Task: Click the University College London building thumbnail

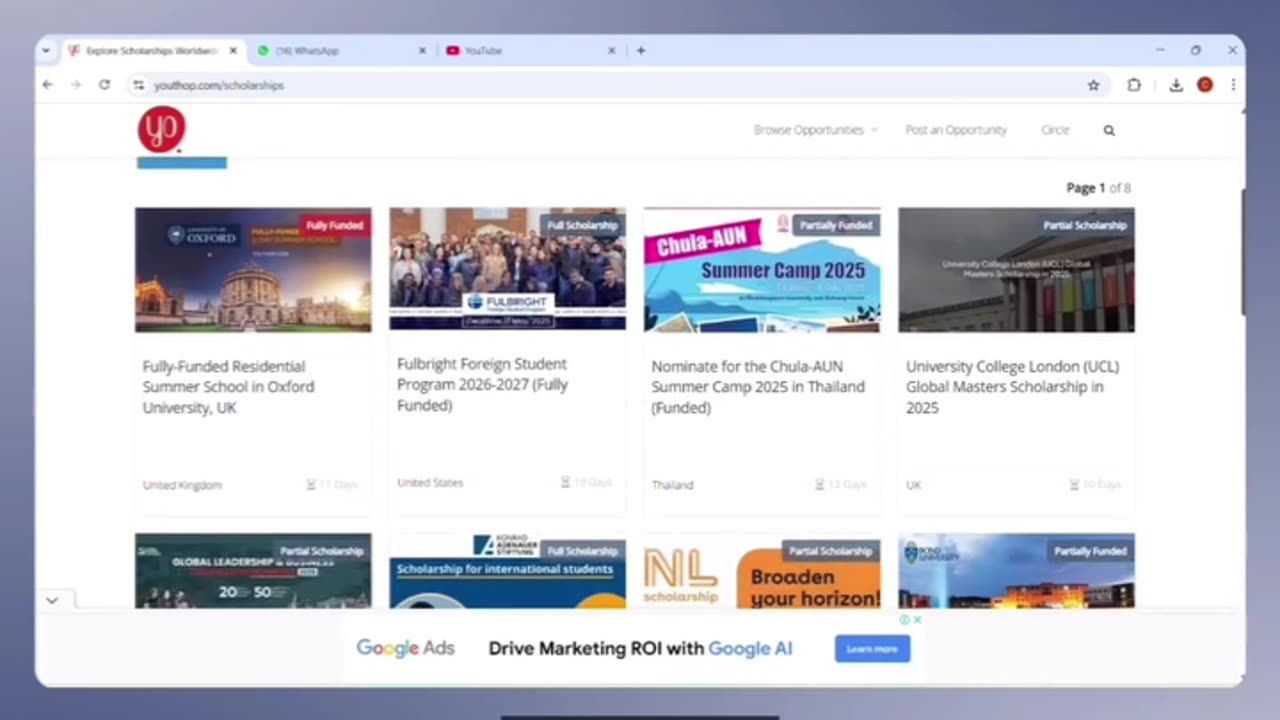Action: (x=1016, y=270)
